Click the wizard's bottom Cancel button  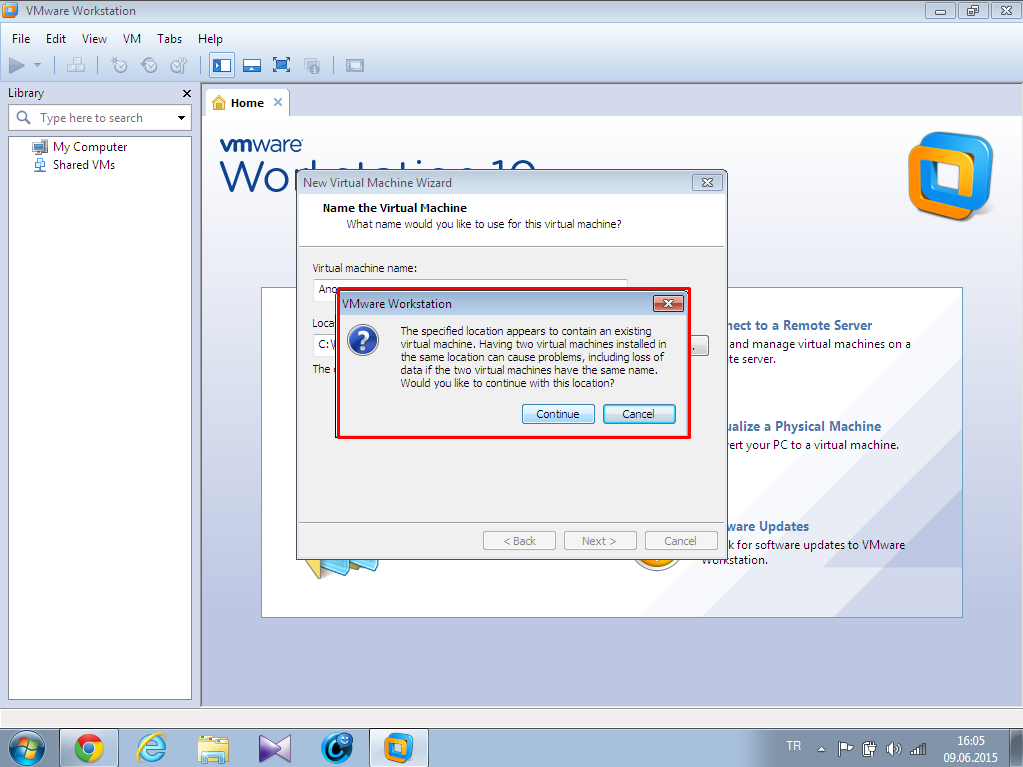[680, 541]
